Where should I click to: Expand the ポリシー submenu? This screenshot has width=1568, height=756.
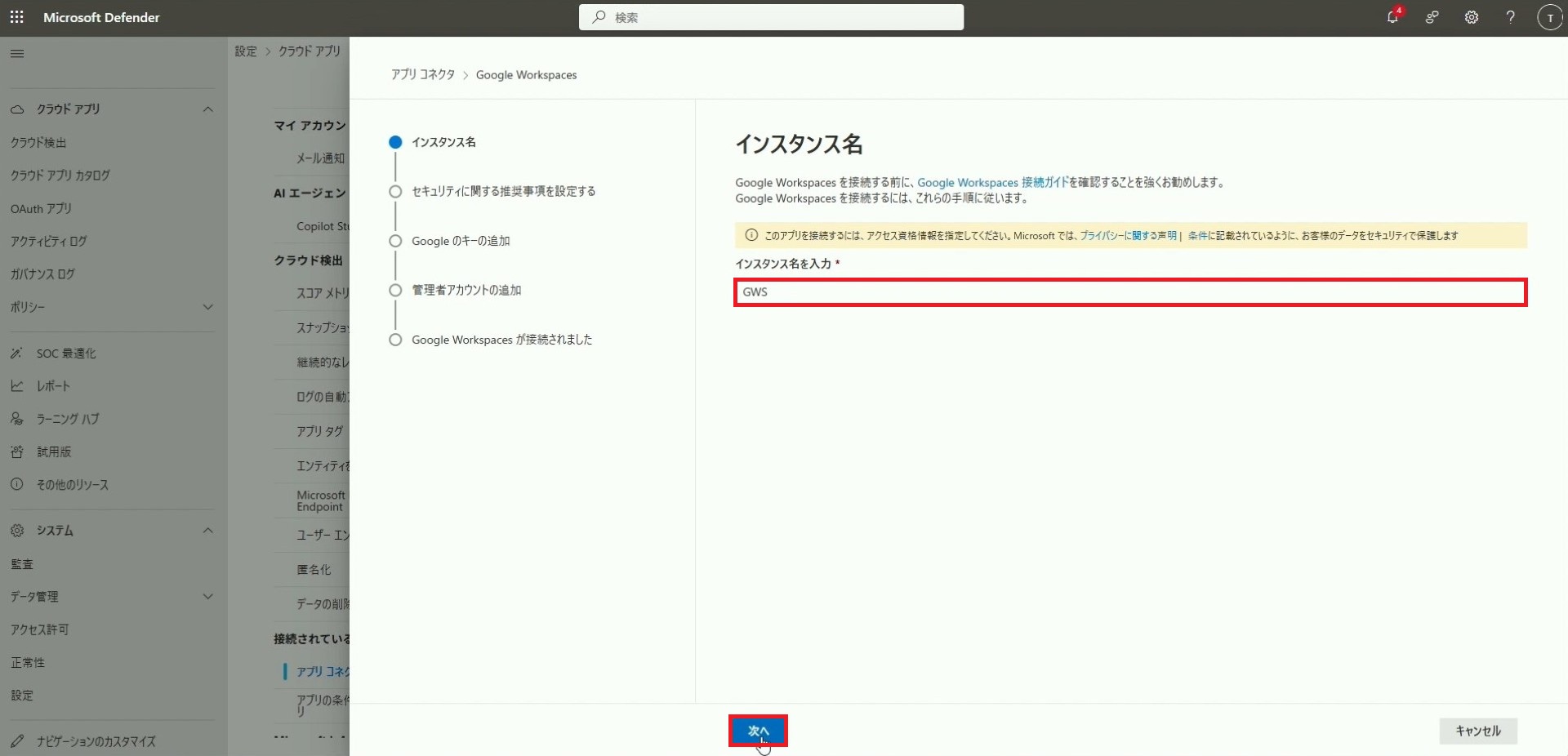pyautogui.click(x=208, y=307)
